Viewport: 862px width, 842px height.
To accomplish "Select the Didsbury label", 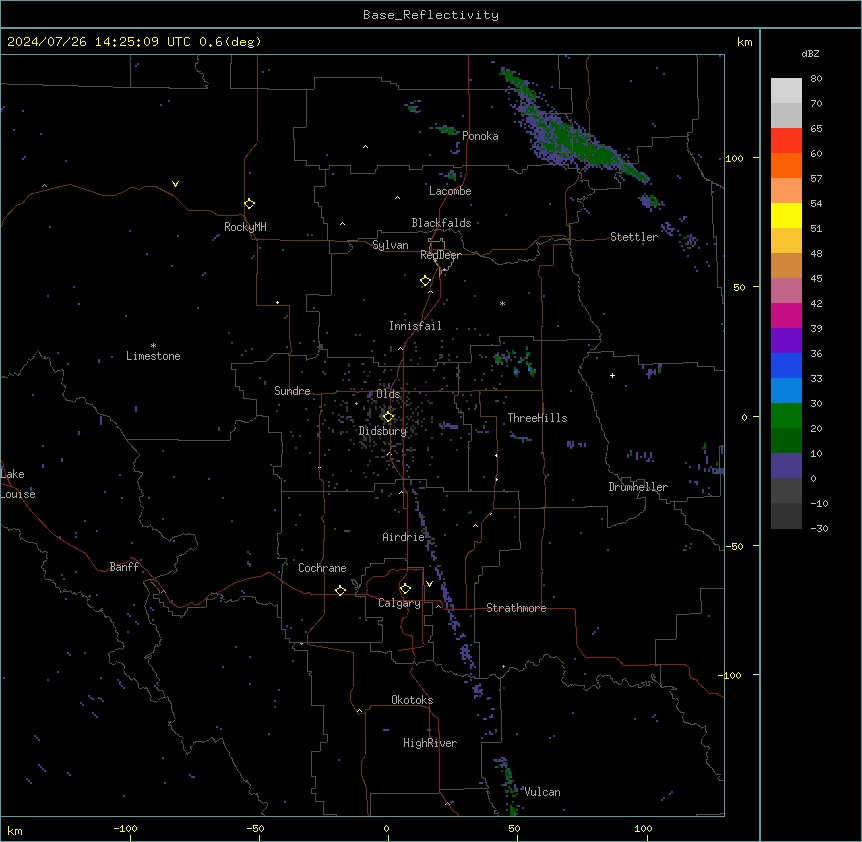I will pyautogui.click(x=383, y=432).
